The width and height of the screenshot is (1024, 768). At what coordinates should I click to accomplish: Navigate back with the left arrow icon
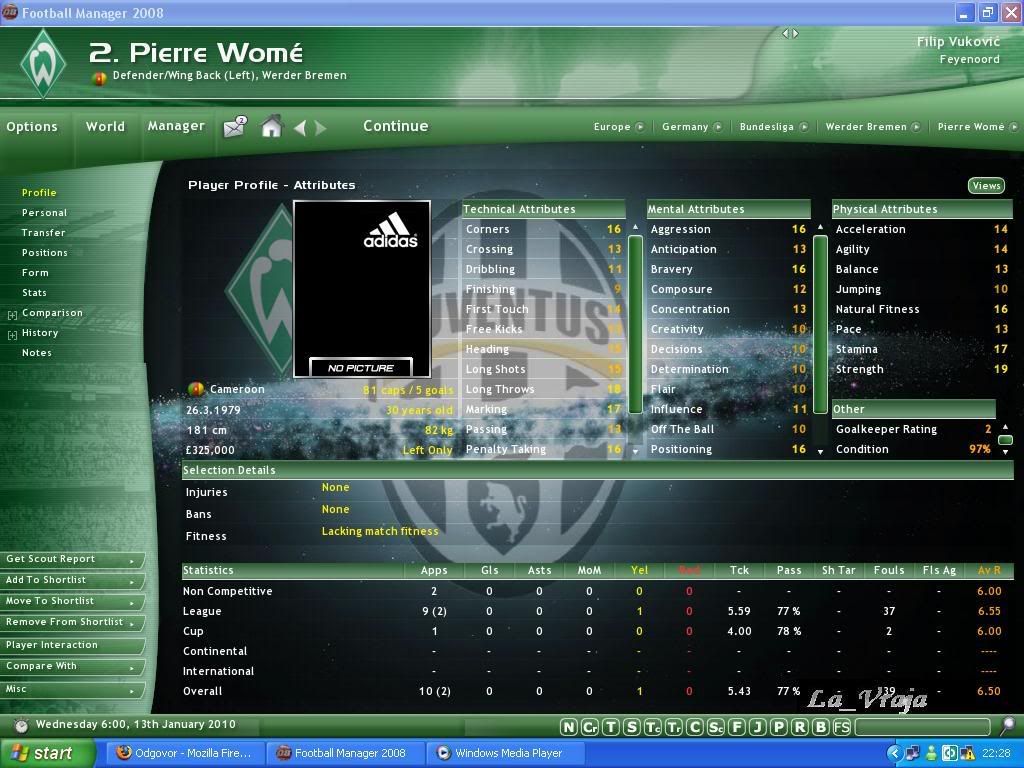tap(300, 127)
